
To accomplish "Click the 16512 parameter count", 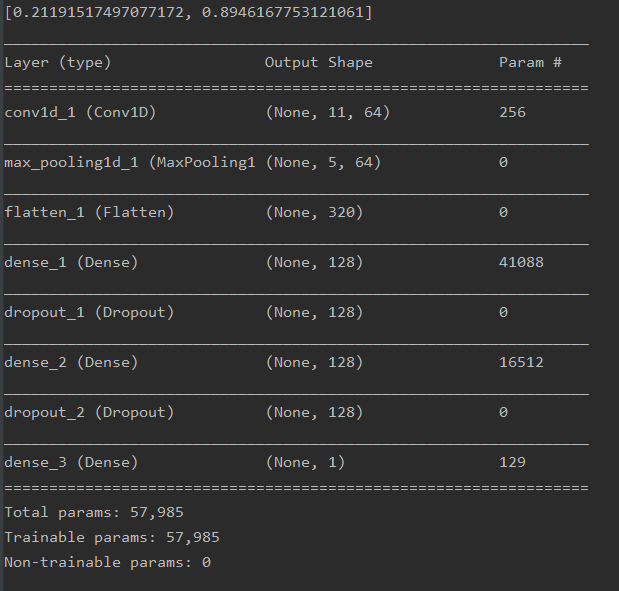I will (x=521, y=362).
